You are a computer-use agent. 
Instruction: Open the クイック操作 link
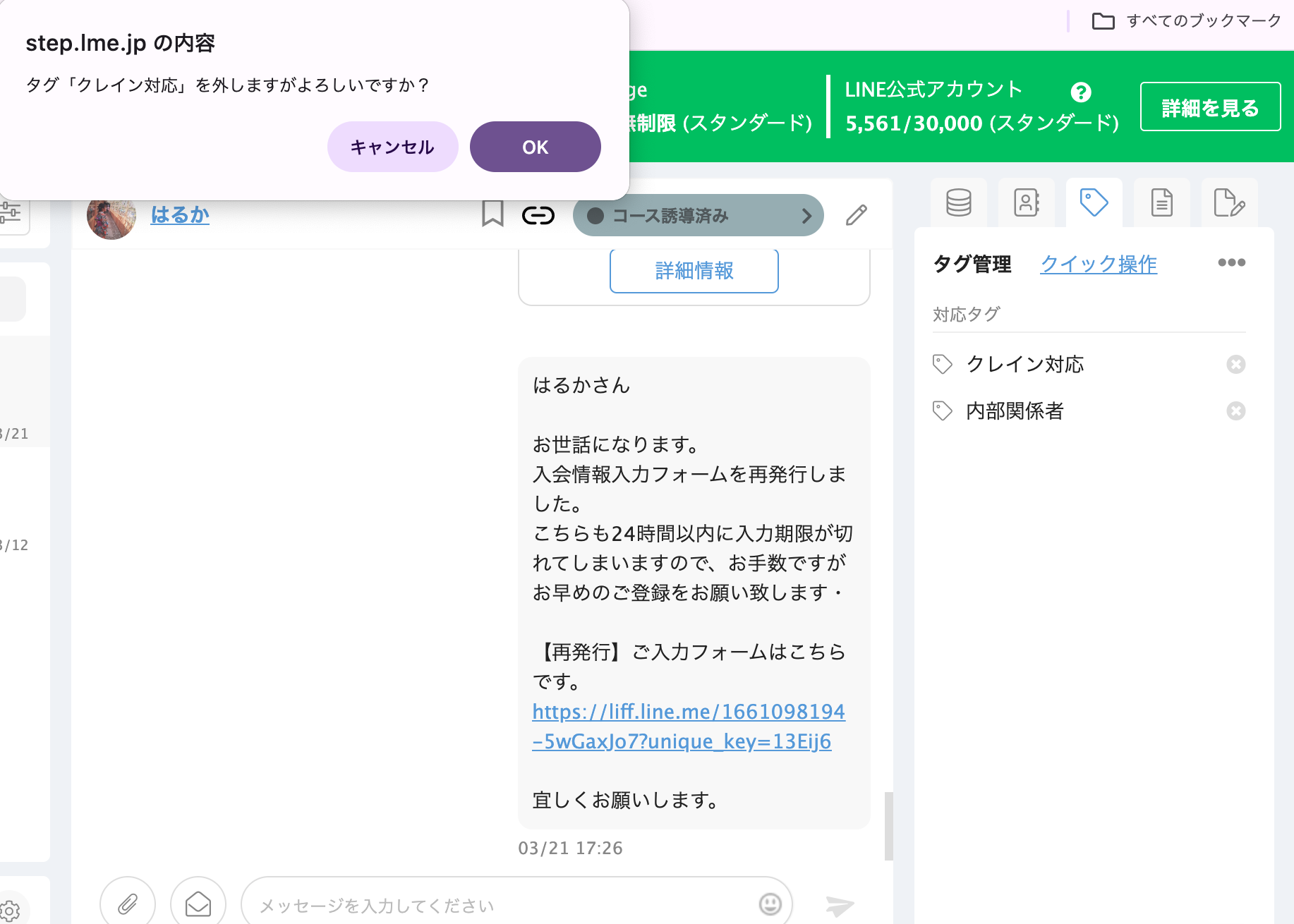(x=1098, y=264)
